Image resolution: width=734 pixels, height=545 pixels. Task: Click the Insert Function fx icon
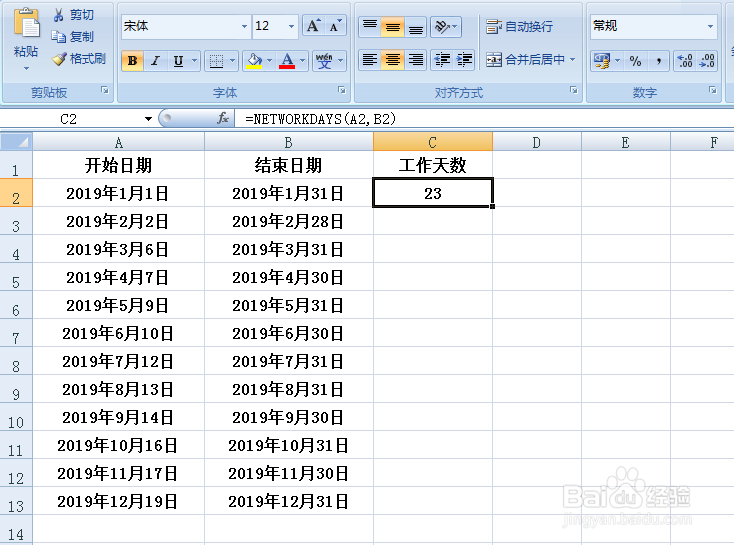223,118
